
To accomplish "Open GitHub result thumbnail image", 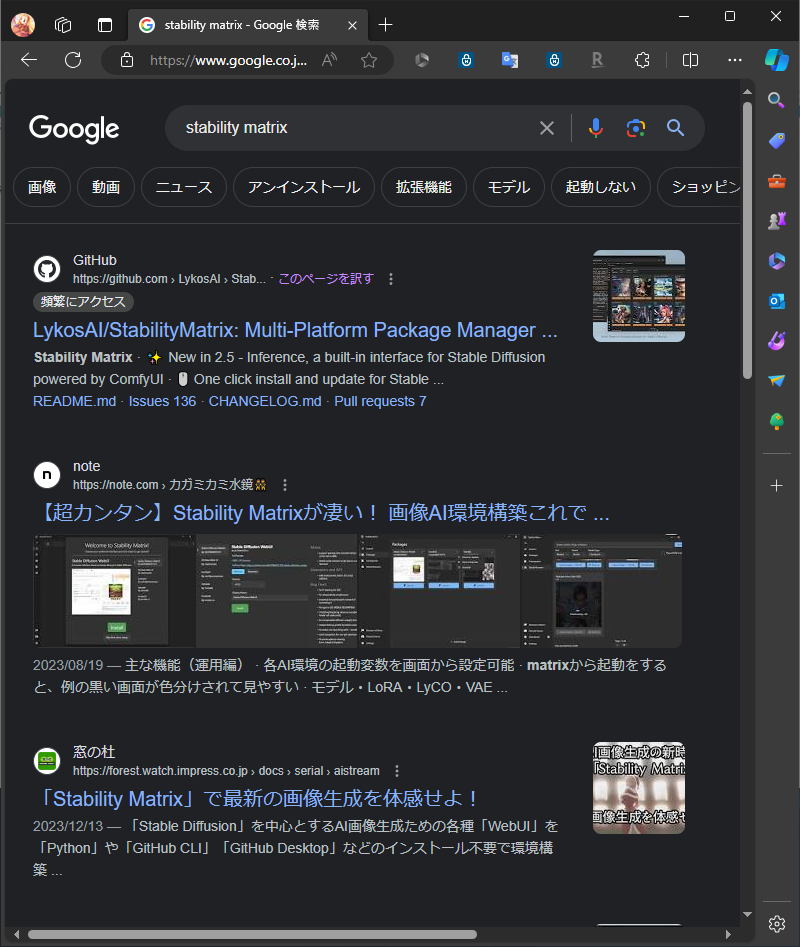I will point(639,296).
